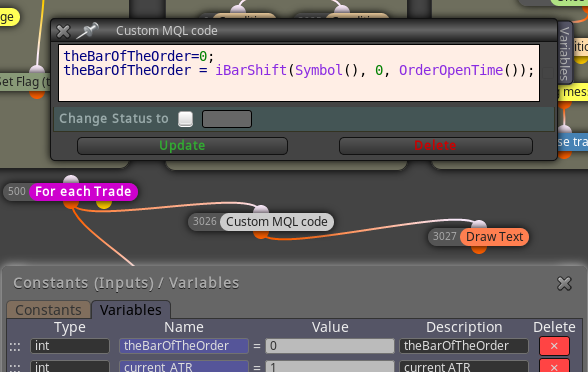Viewport: 588px width, 372px height.
Task: Edit description field of theBarOfTheOrder row
Action: click(x=464, y=346)
